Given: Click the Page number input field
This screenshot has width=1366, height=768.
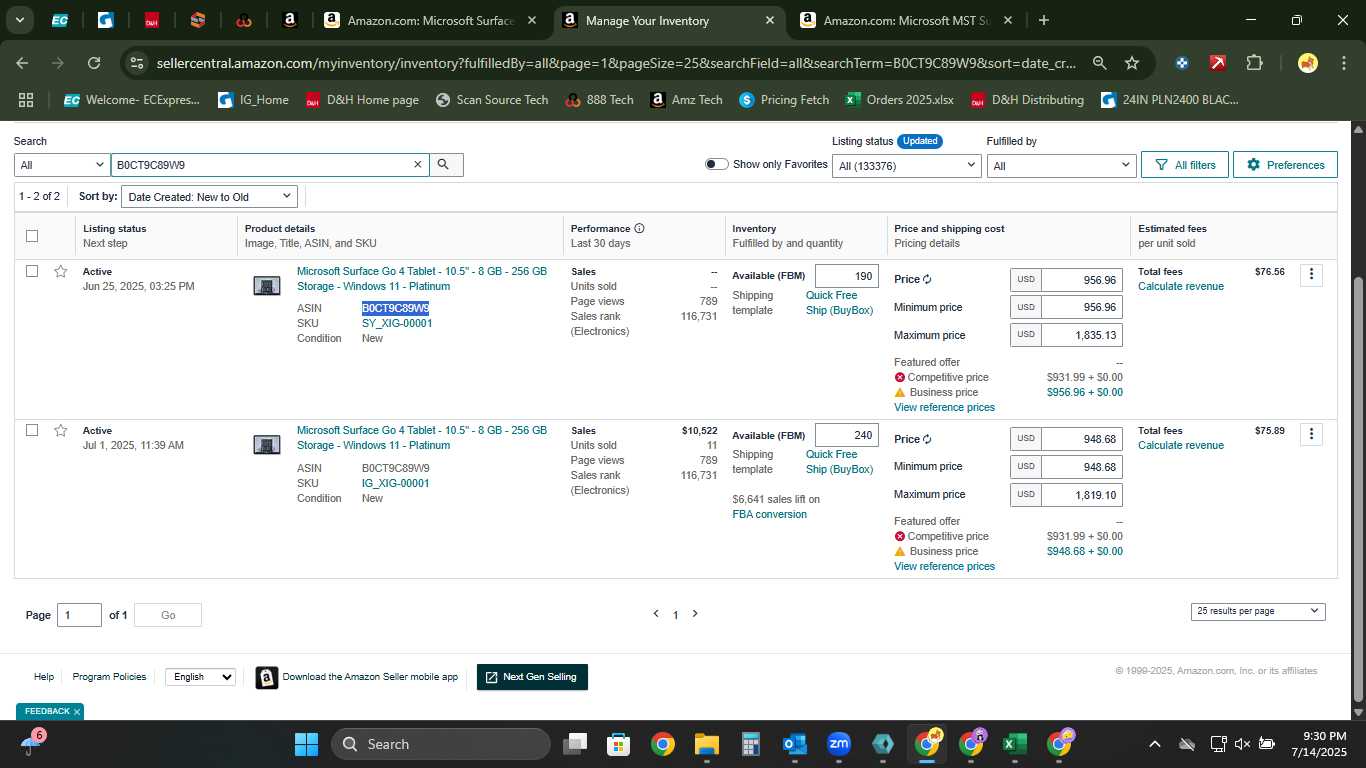Looking at the screenshot, I should click(79, 615).
